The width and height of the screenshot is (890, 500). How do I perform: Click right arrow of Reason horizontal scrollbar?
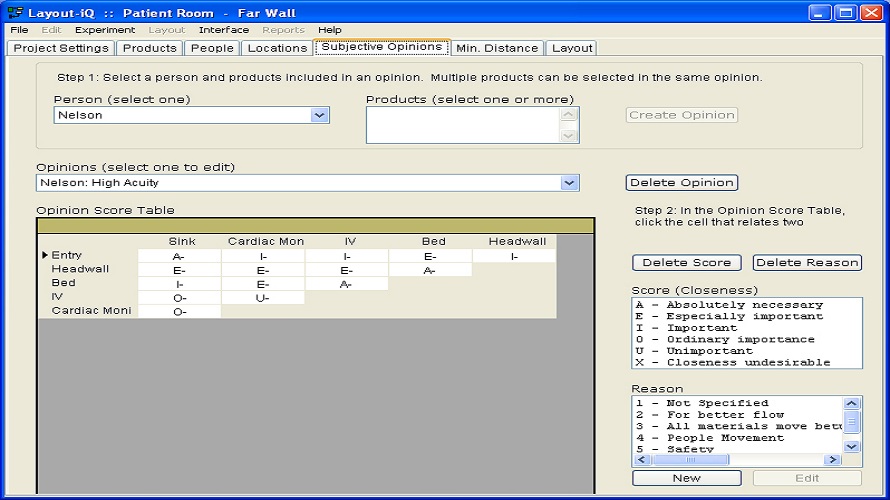pos(831,460)
